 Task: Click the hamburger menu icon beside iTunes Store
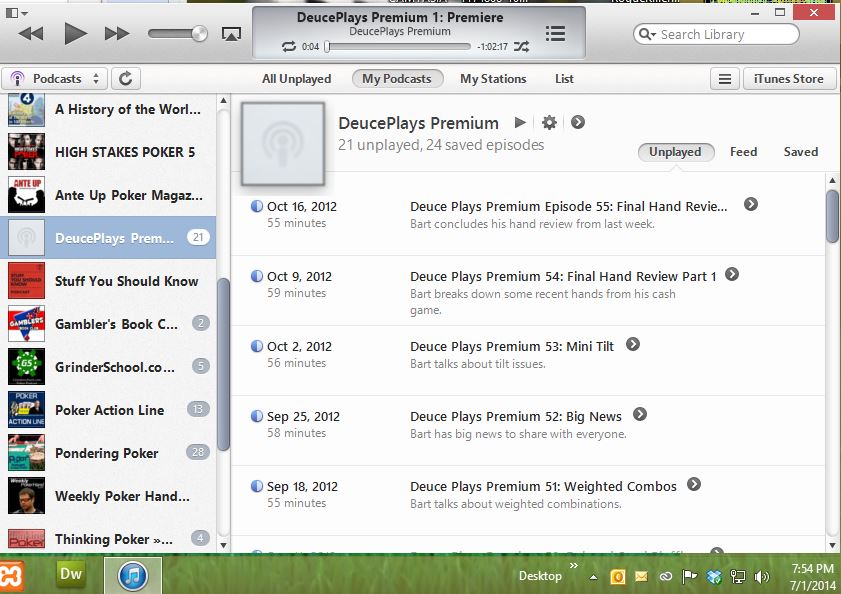tap(724, 78)
